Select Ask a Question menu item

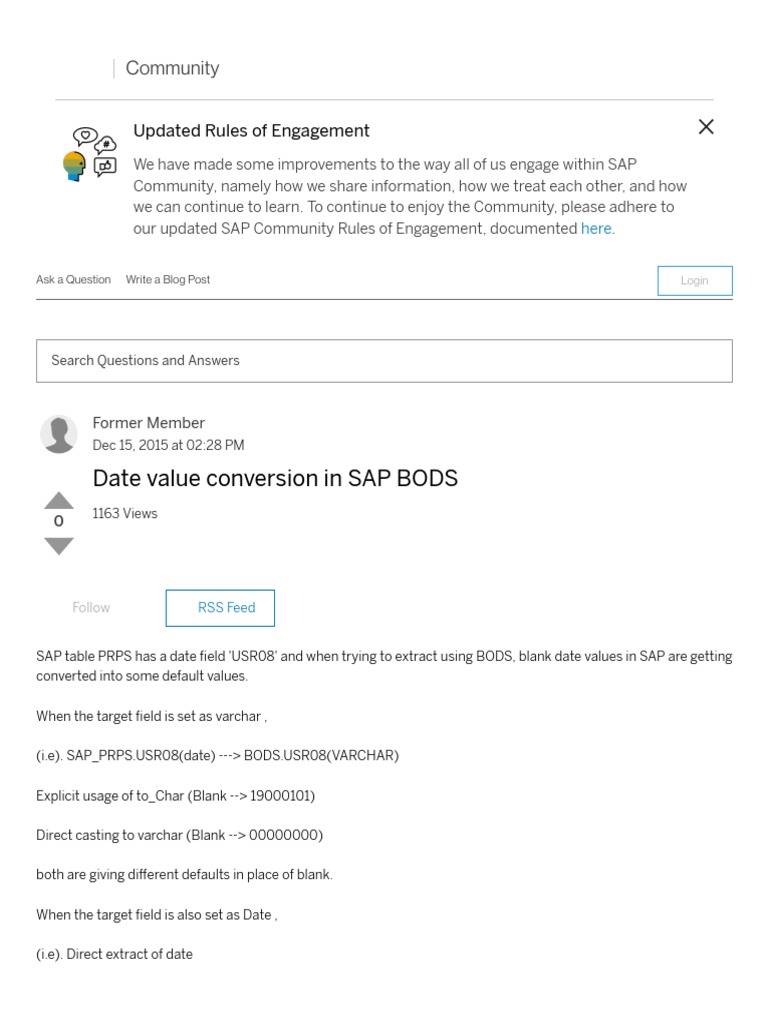(73, 280)
